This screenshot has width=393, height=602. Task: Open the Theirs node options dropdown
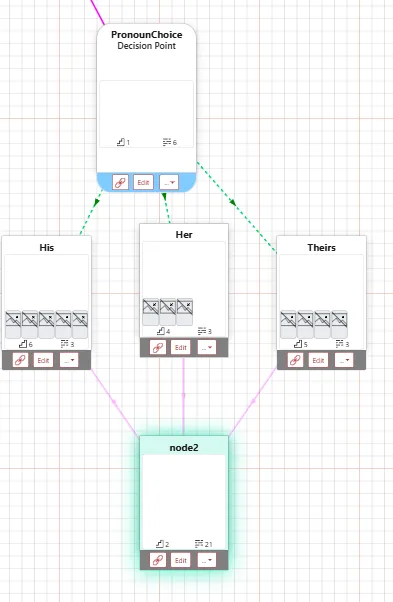[x=344, y=361]
